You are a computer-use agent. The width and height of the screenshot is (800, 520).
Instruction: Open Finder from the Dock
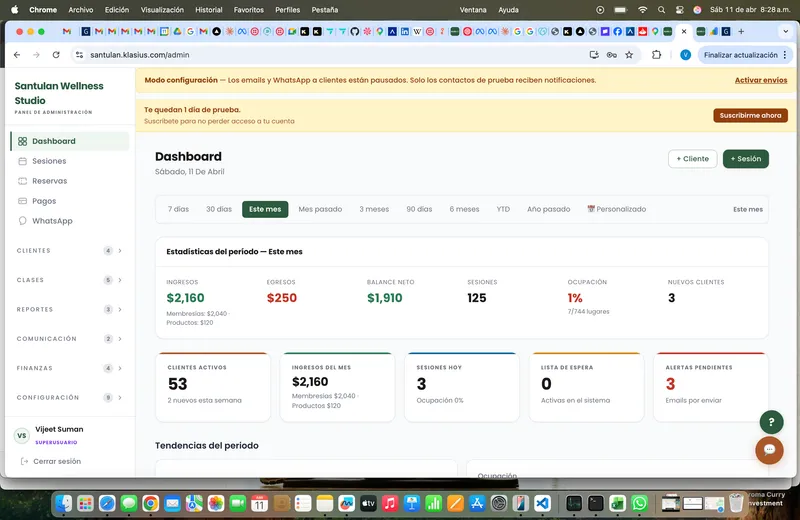coord(64,504)
